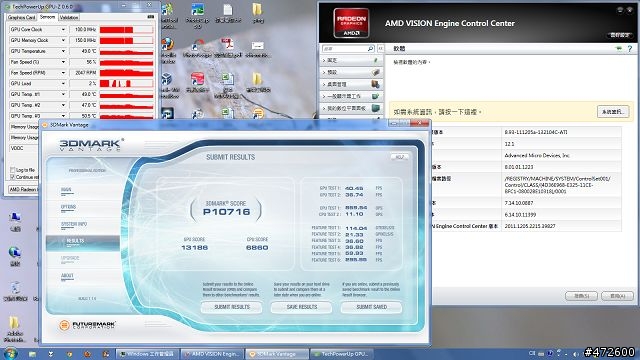Select the Sensors tab in GPU-Z
This screenshot has width=640, height=360.
[x=47, y=17]
